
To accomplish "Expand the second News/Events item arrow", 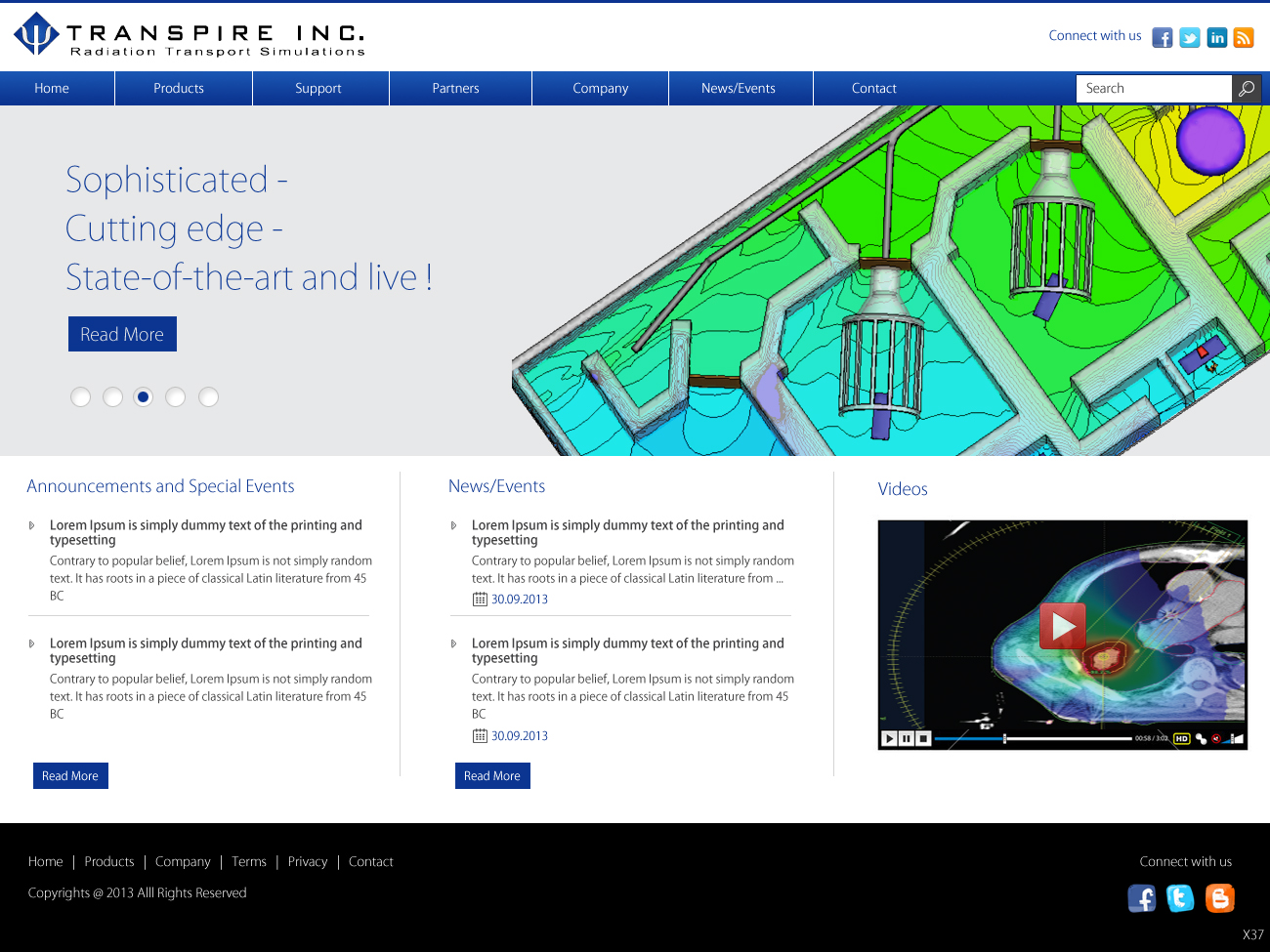I will pyautogui.click(x=453, y=643).
